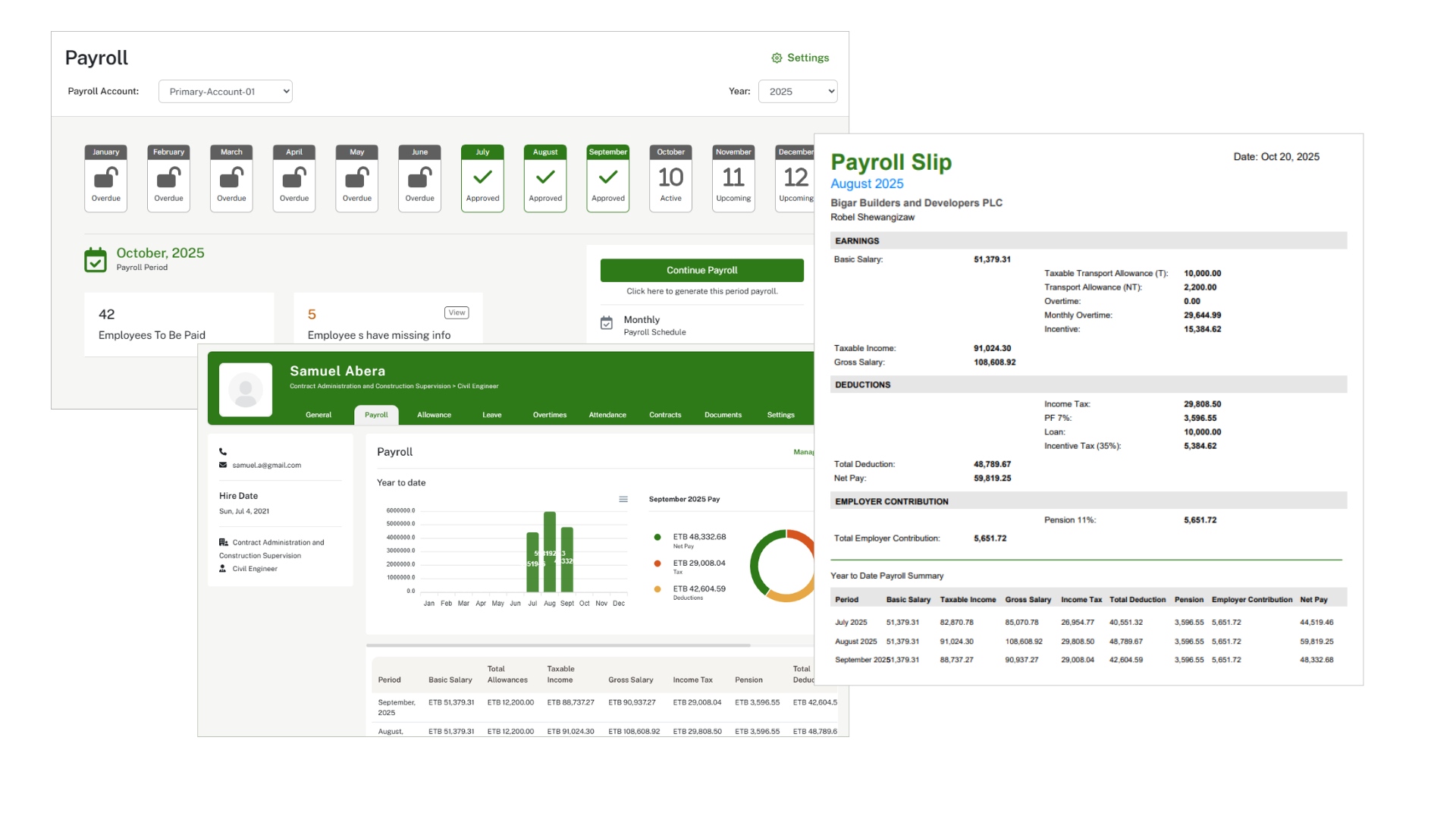Image resolution: width=1456 pixels, height=819 pixels.
Task: Select the October 10 Active period card
Action: pyautogui.click(x=671, y=179)
